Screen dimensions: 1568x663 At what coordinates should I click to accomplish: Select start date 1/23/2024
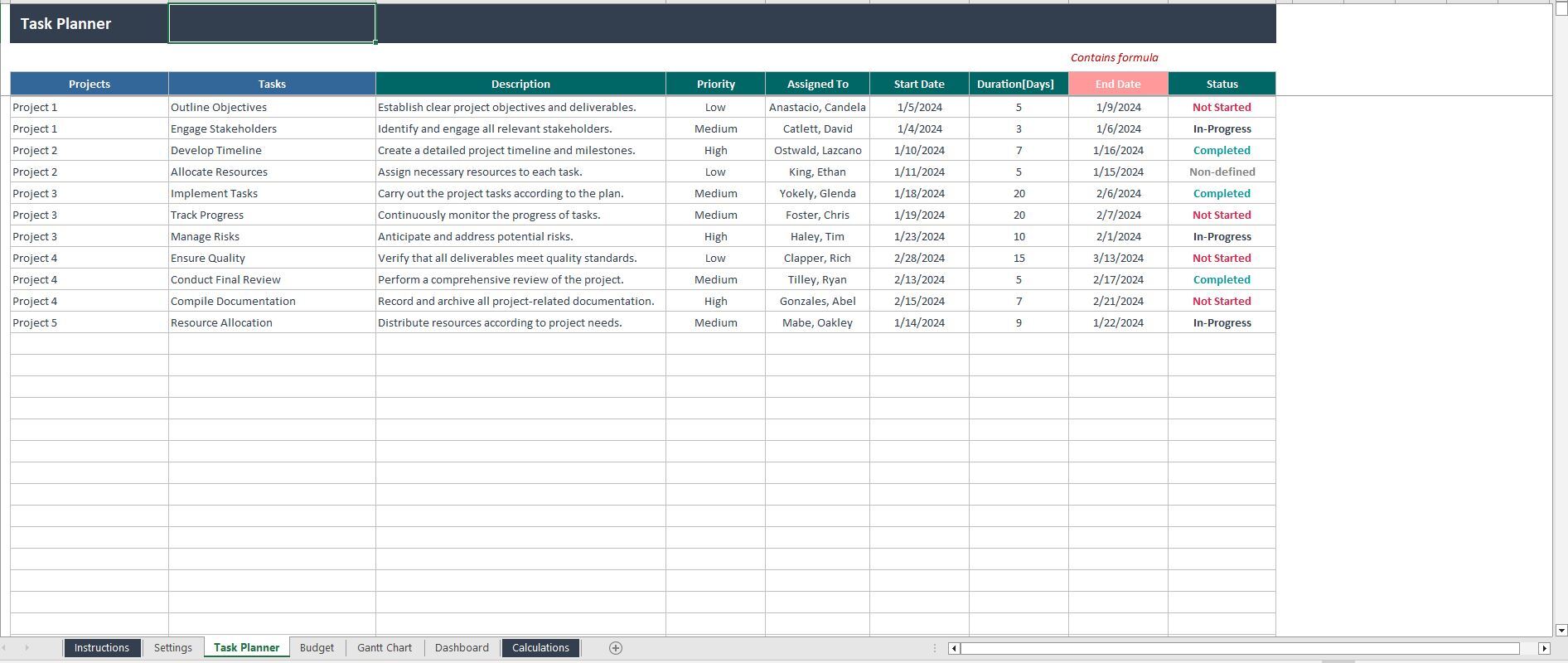919,236
